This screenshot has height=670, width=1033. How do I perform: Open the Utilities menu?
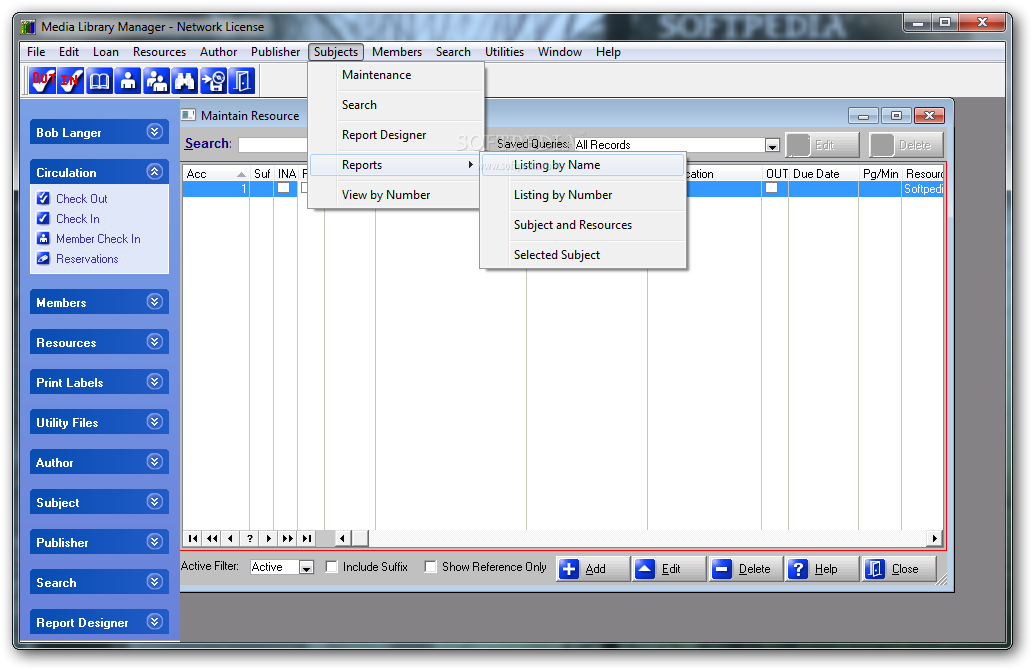point(504,52)
